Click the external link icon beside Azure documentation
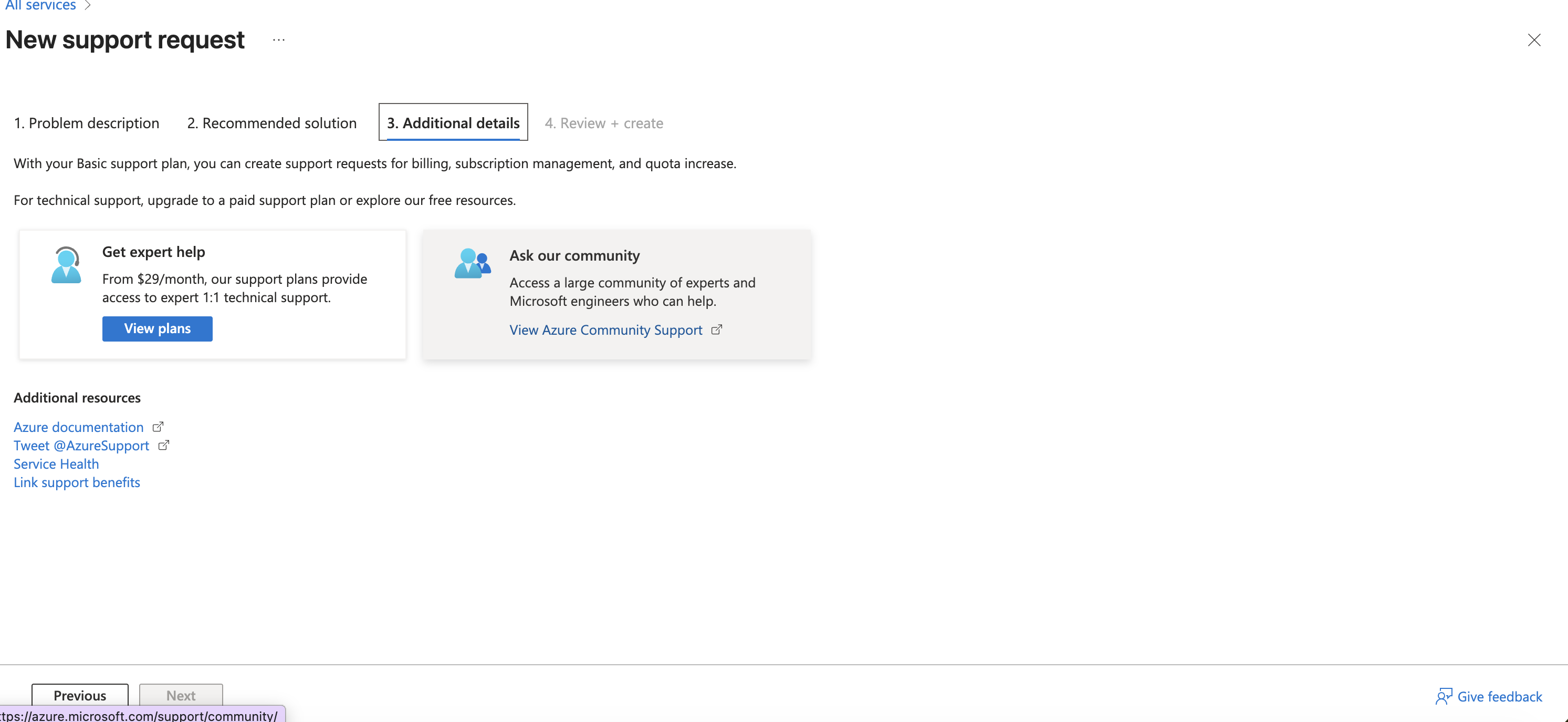The height and width of the screenshot is (722, 1568). pyautogui.click(x=157, y=427)
